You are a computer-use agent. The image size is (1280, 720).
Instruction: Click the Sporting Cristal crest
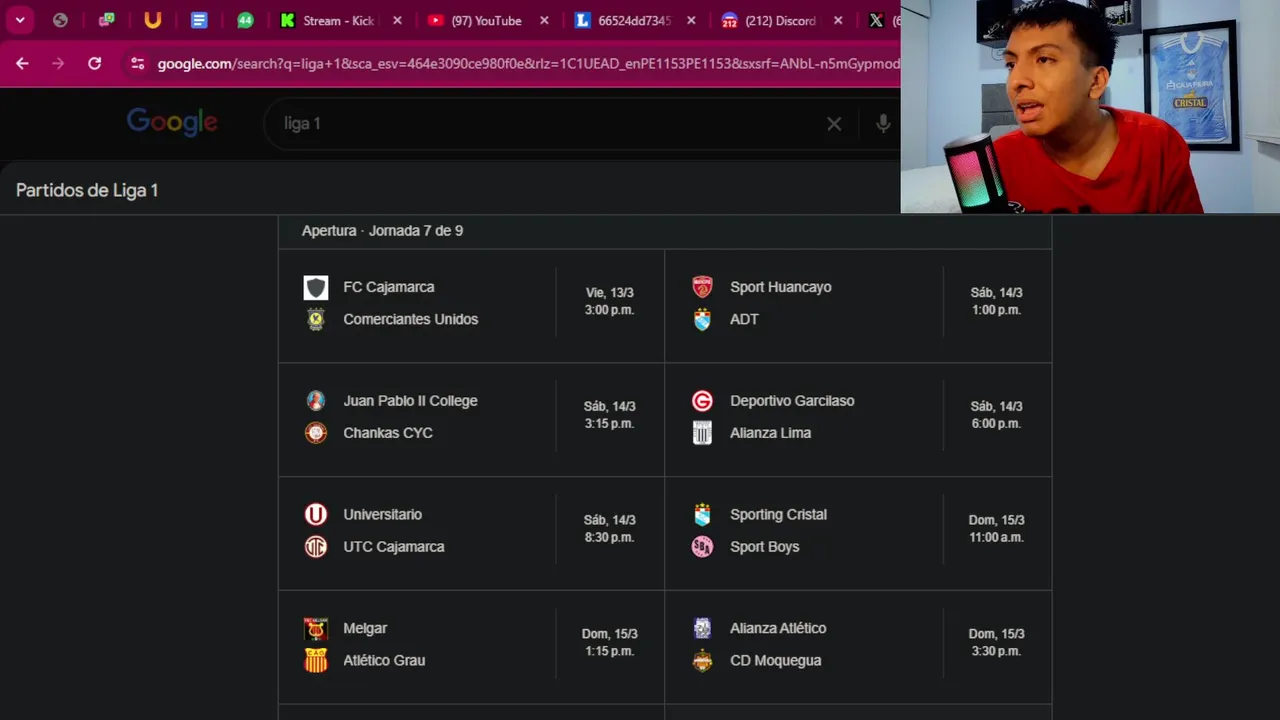click(703, 515)
